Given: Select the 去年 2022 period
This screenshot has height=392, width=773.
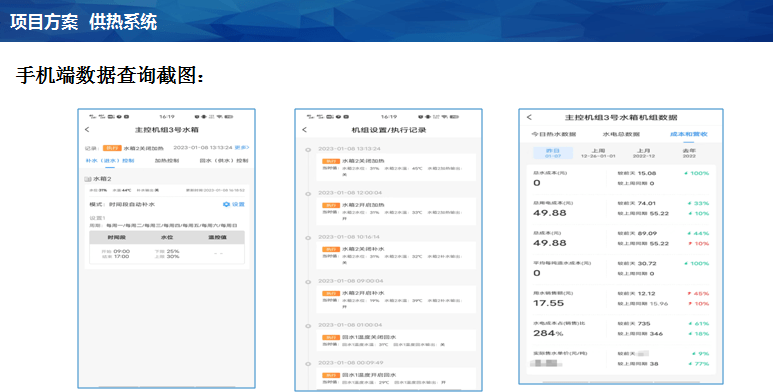Looking at the screenshot, I should pos(689,153).
